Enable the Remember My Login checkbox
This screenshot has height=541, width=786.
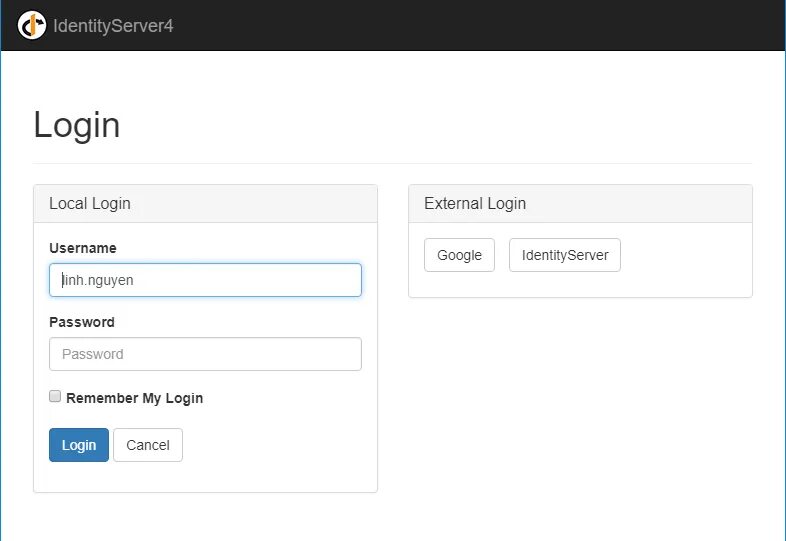tap(55, 396)
